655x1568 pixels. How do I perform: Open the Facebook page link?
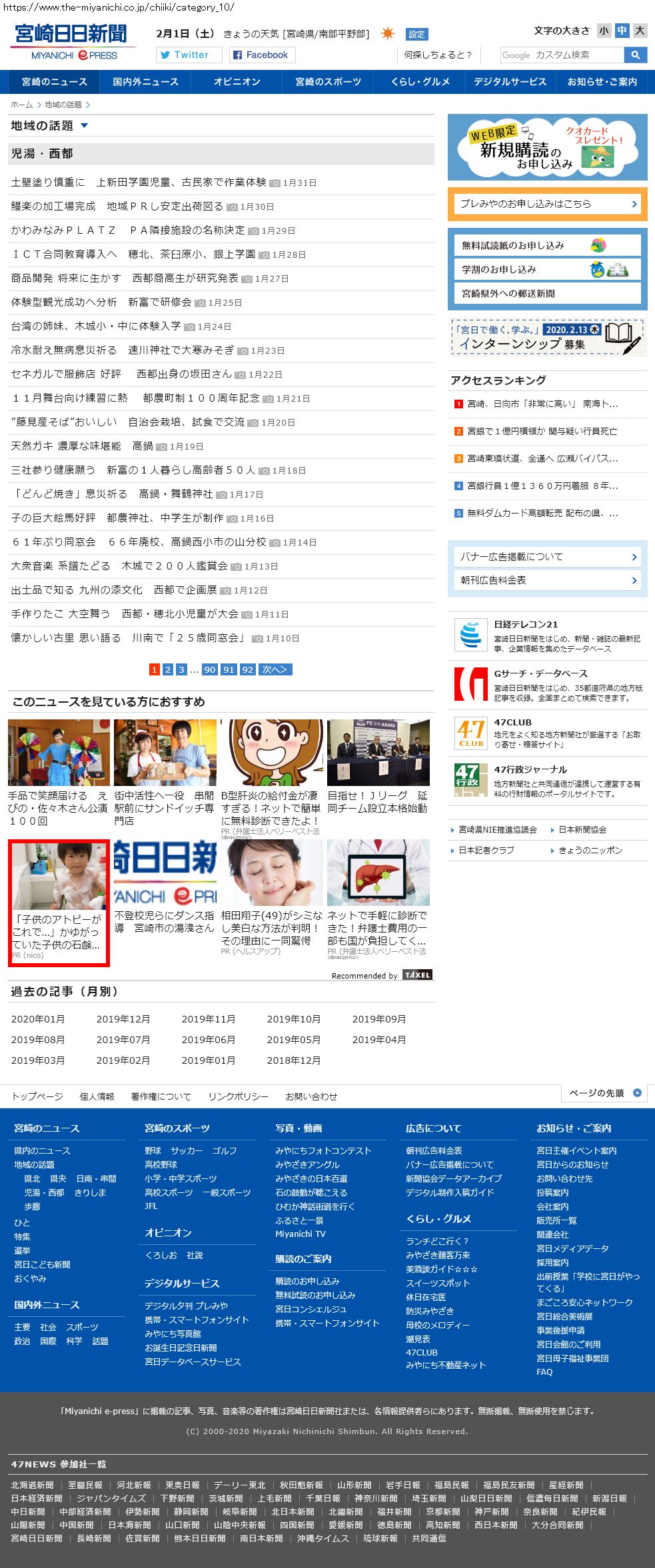point(261,55)
